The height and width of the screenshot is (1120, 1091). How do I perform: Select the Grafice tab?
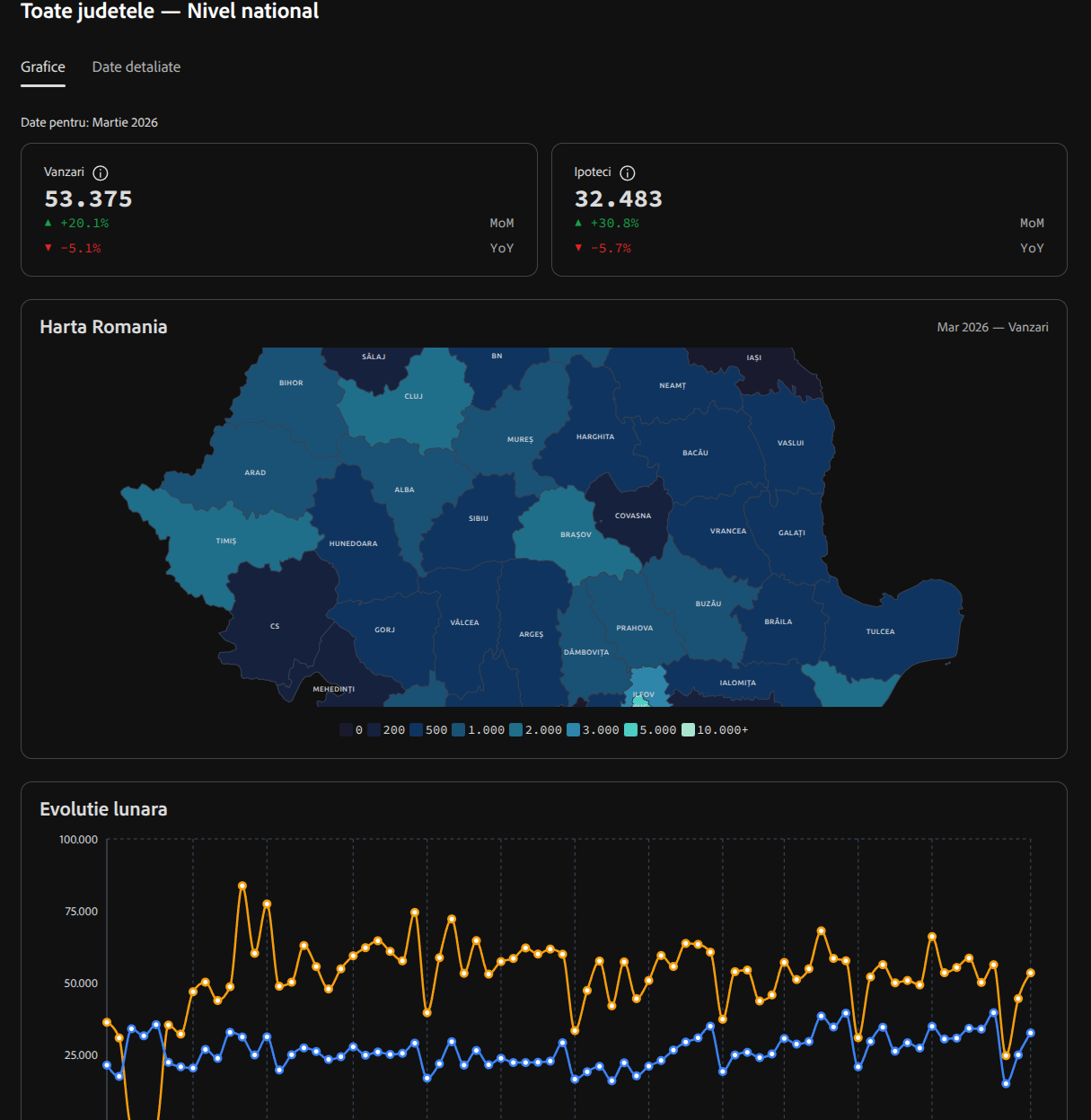click(x=43, y=67)
